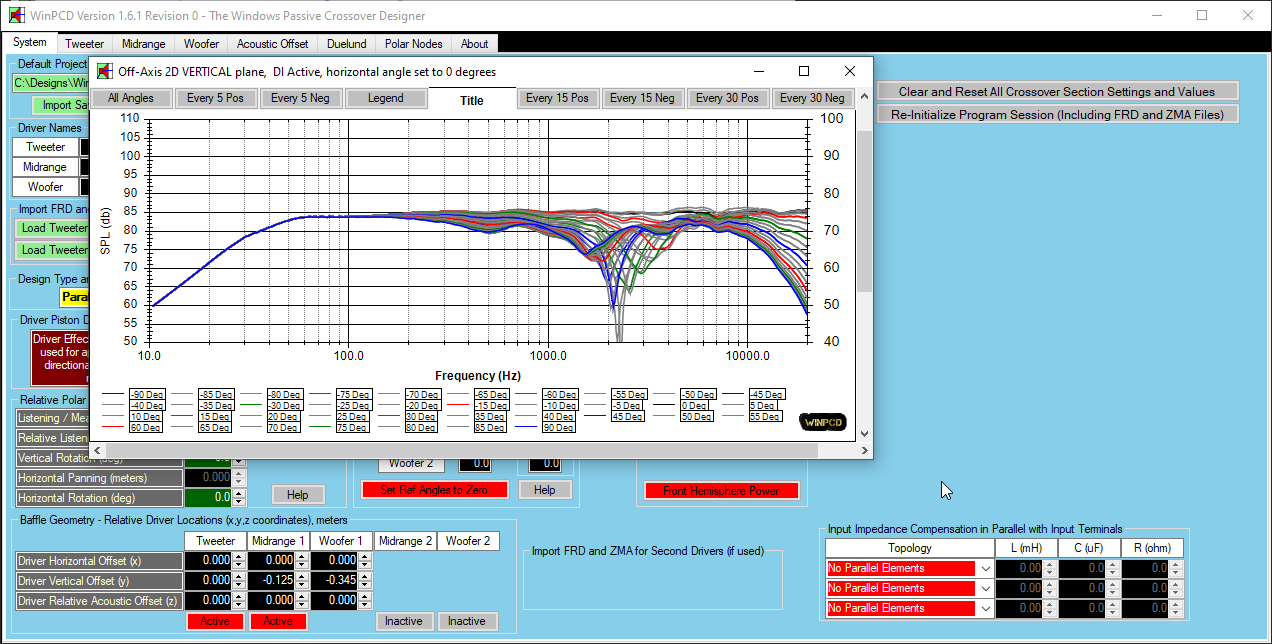Open the Duelund tab

tap(346, 44)
